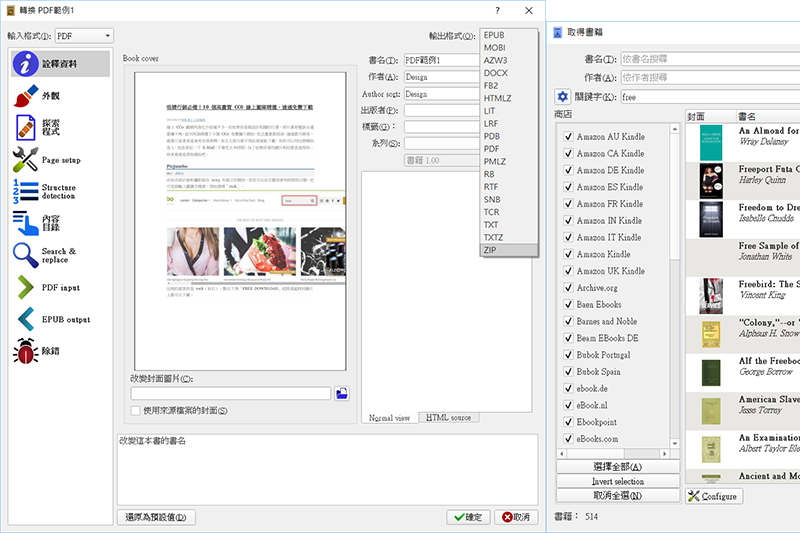Deselect all stores in Get Books
Viewport: 800px width, 533px height.
pos(617,495)
